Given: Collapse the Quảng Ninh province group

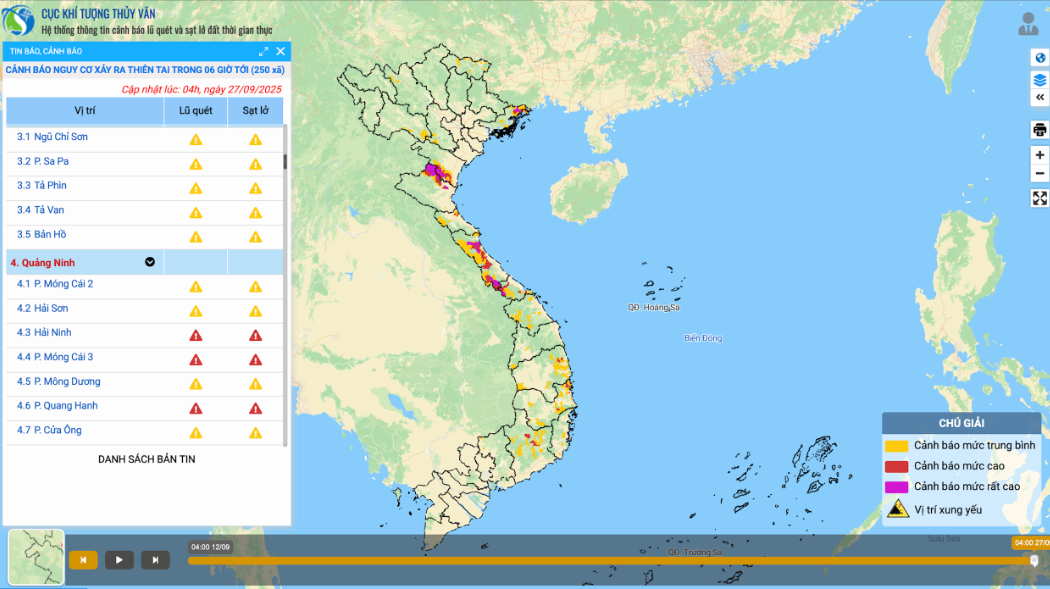Looking at the screenshot, I should coord(150,262).
